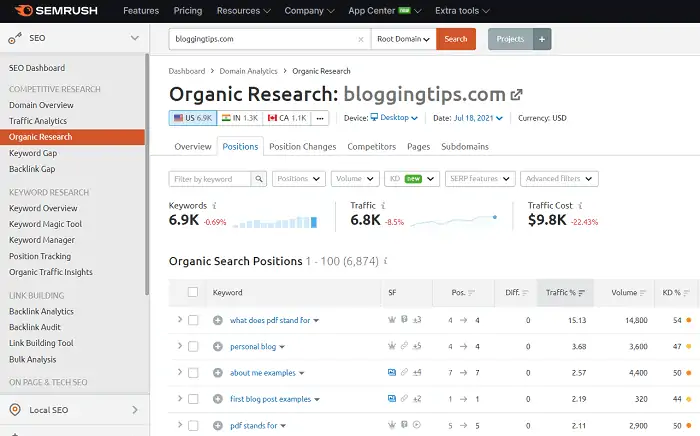Click the magnifier icon in keyword filter
Image resolution: width=700 pixels, height=436 pixels.
tap(259, 179)
